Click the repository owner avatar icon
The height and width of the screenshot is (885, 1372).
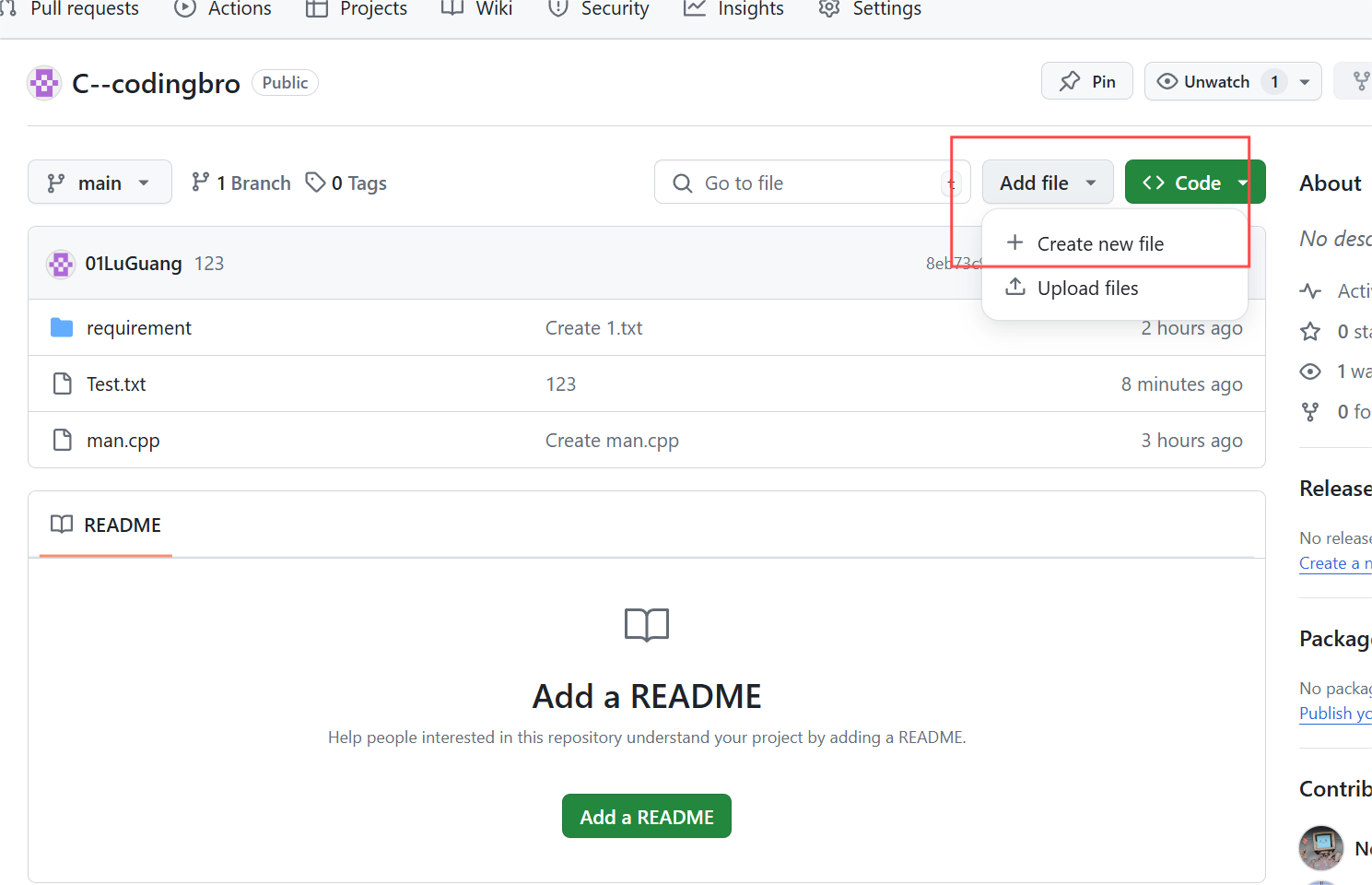coord(44,83)
